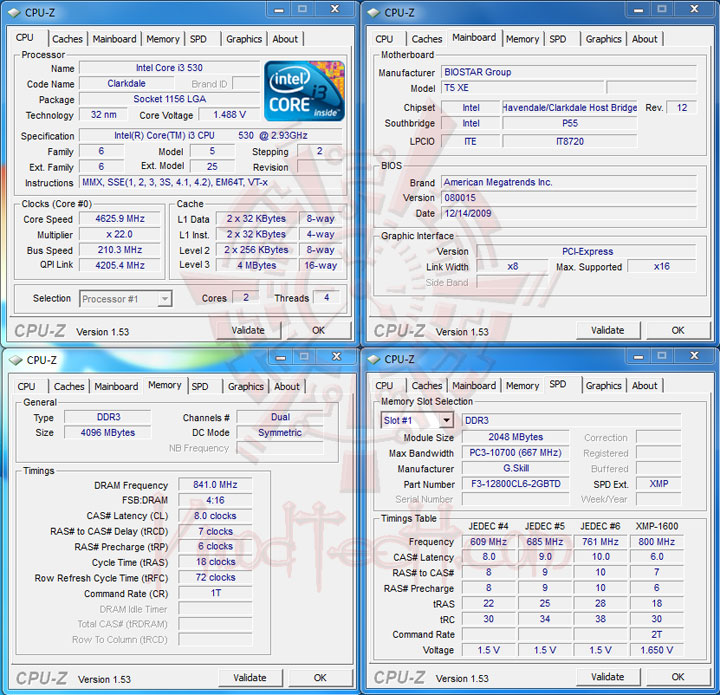Select SPD tab in the CPU window
This screenshot has height=695, width=720.
coord(198,39)
